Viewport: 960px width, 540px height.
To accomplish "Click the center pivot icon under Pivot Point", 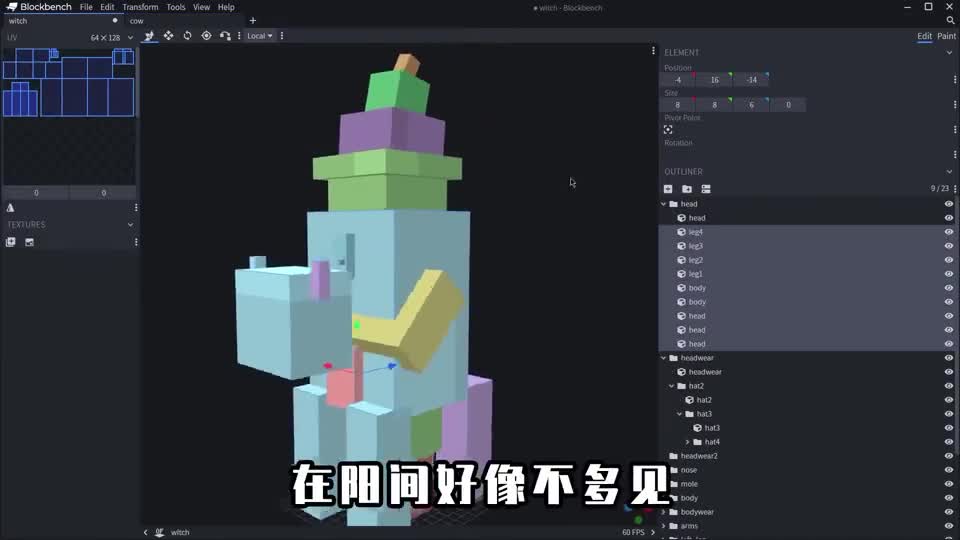I will click(x=668, y=130).
